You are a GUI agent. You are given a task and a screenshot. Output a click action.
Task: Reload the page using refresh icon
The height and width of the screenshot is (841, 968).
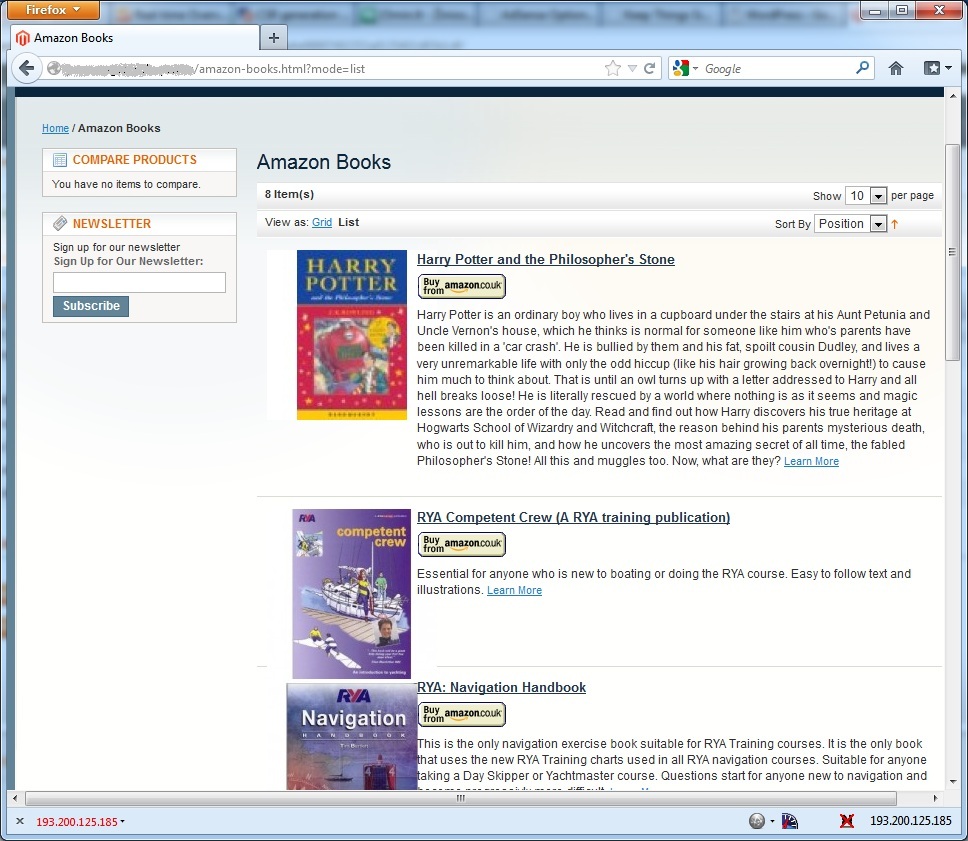pos(649,68)
